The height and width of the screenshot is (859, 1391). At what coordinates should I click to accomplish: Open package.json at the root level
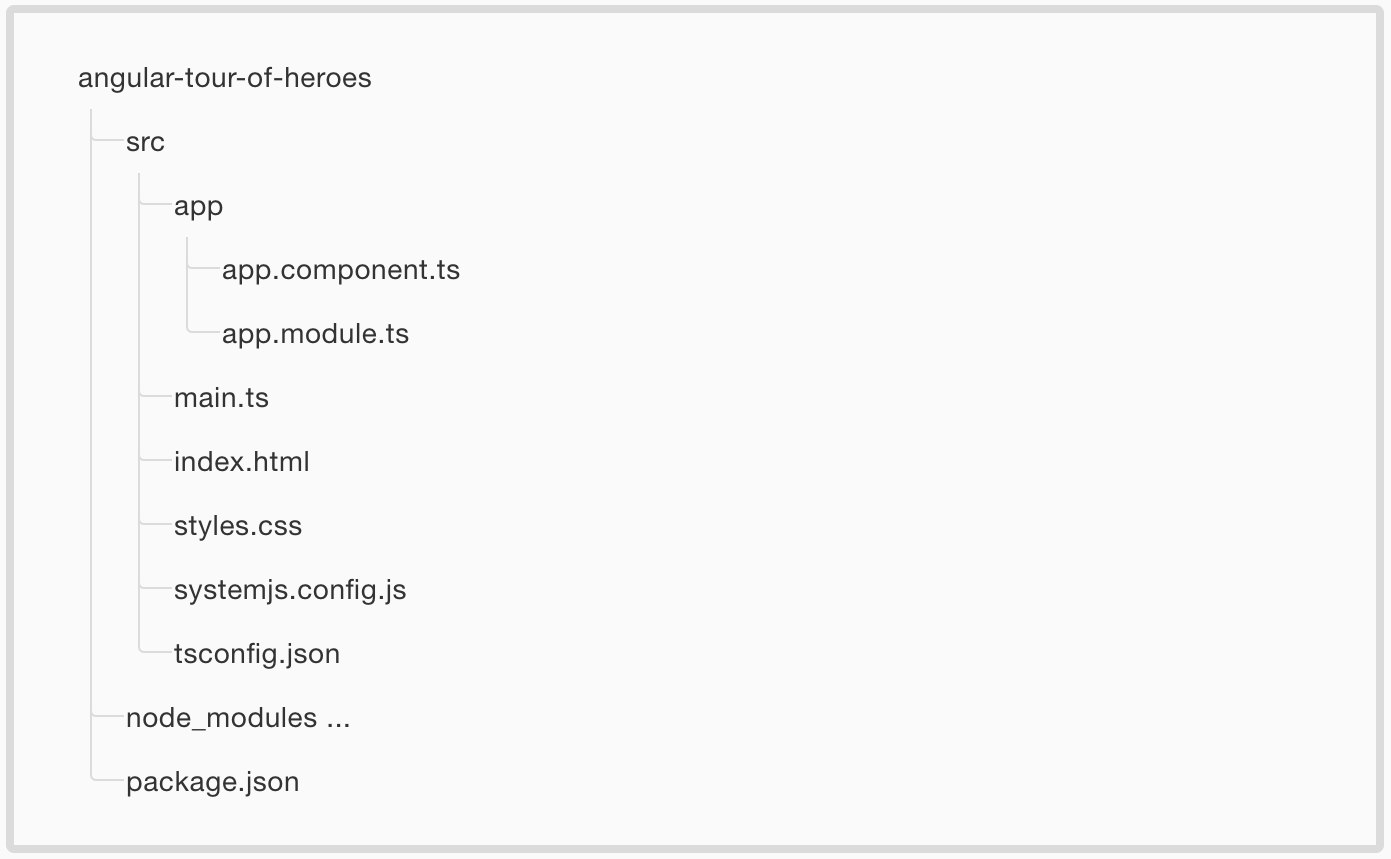pos(213,782)
